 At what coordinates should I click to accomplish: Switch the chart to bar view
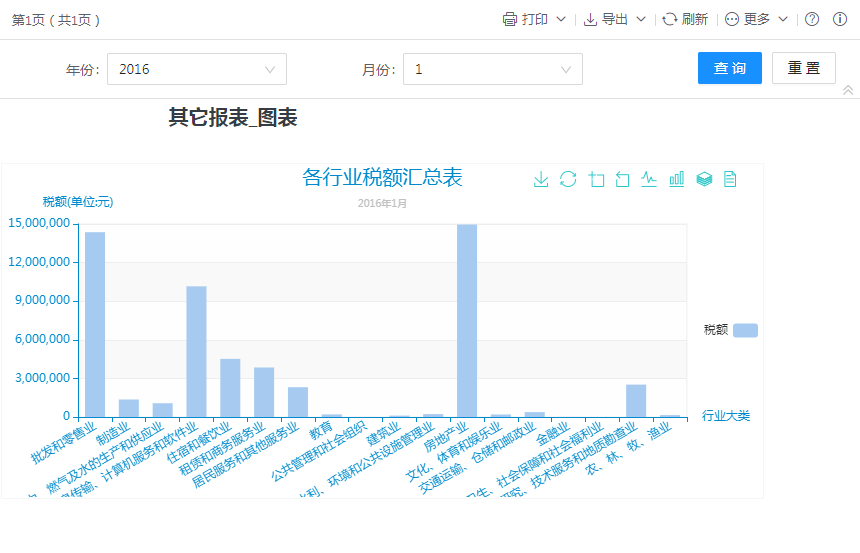click(x=677, y=179)
